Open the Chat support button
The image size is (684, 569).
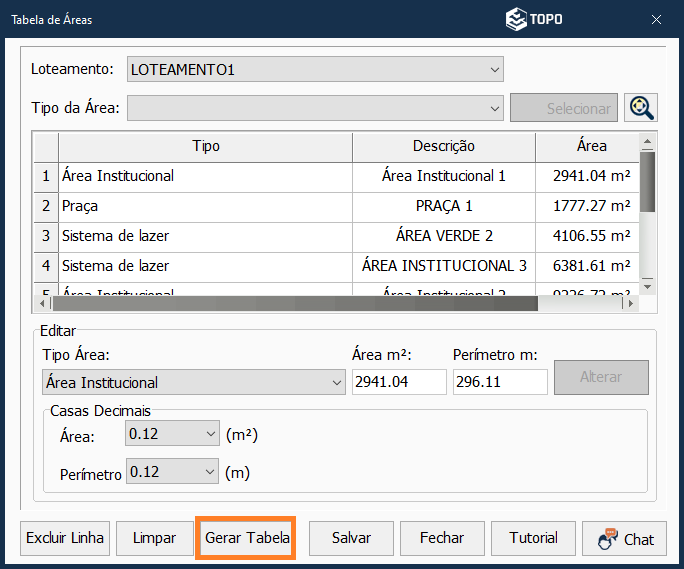coord(625,538)
